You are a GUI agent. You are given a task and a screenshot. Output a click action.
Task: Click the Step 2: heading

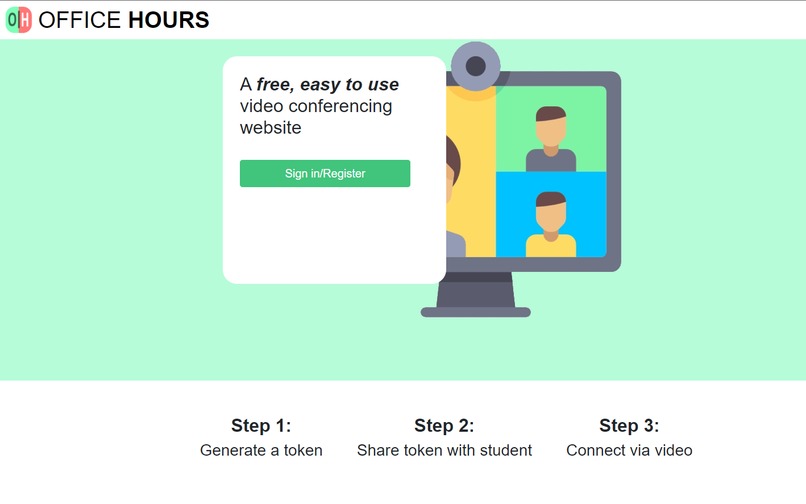[x=444, y=425]
